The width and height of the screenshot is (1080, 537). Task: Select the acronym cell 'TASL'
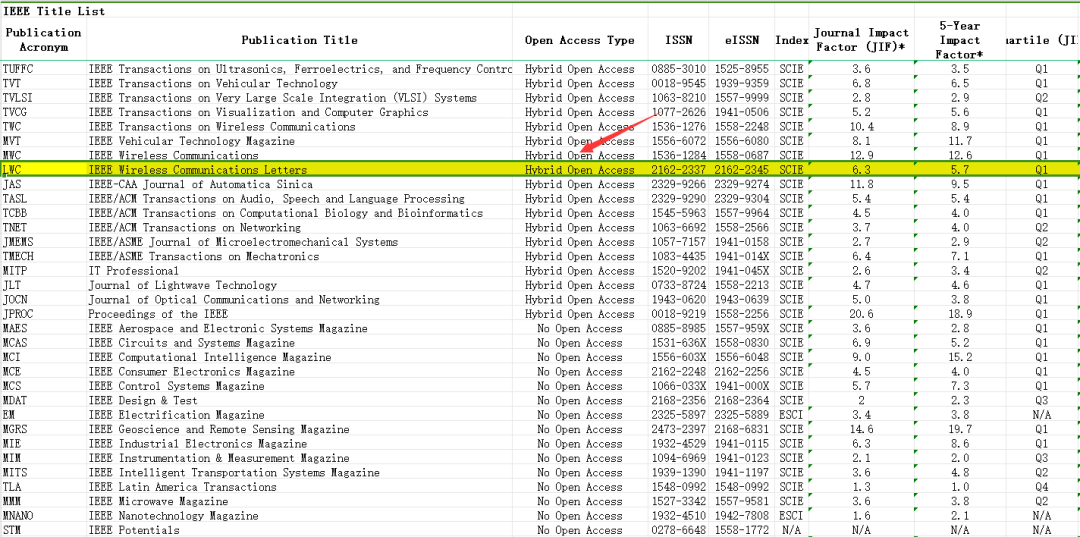(43, 198)
